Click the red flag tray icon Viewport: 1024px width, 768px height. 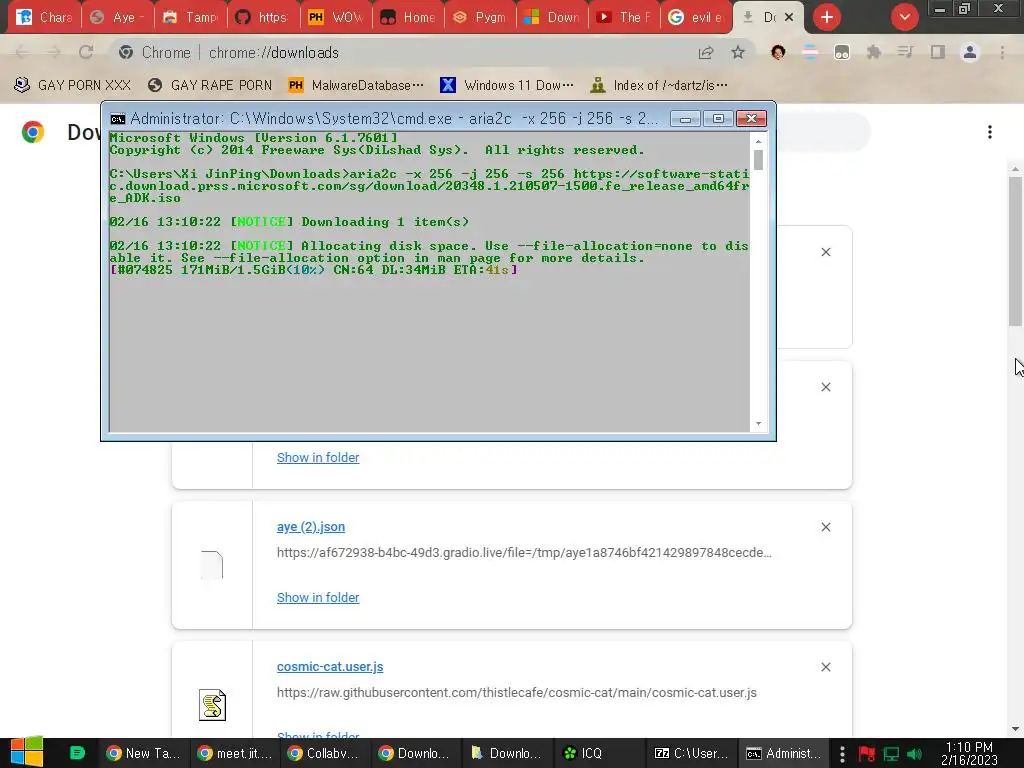(x=867, y=754)
